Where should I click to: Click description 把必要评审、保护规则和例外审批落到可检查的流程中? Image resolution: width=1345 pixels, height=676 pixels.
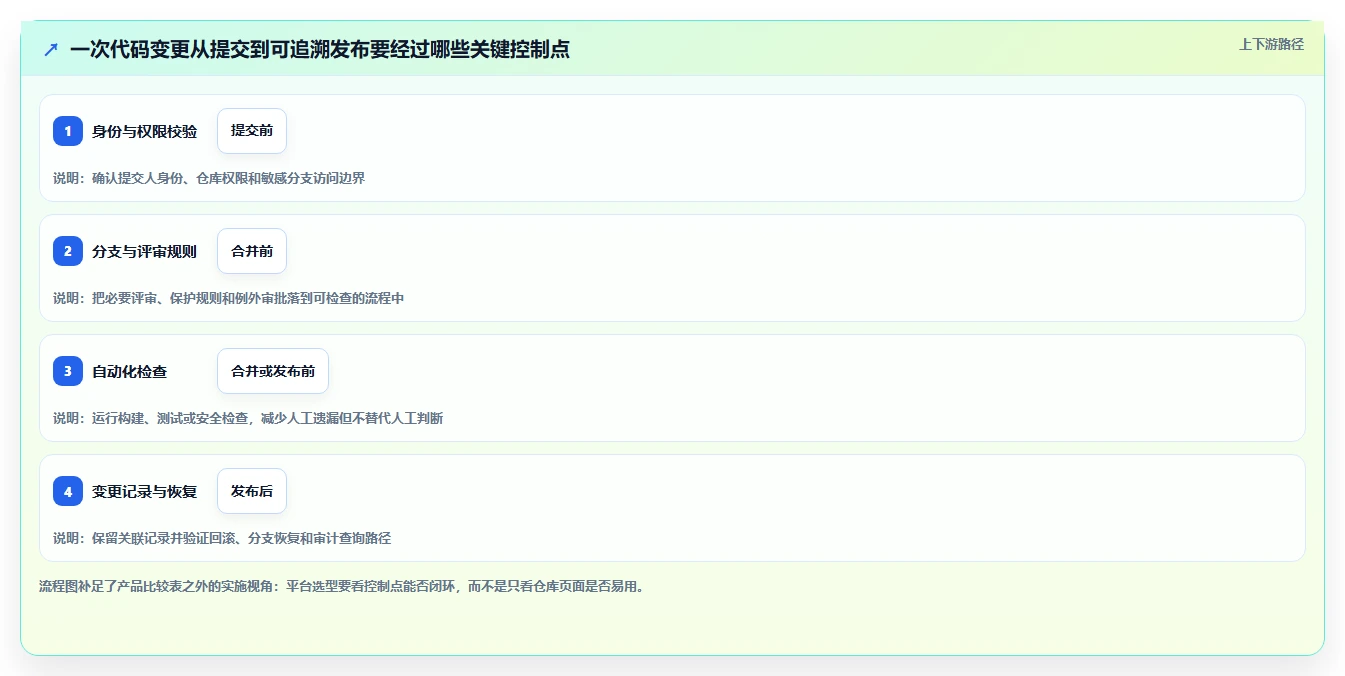(x=248, y=298)
